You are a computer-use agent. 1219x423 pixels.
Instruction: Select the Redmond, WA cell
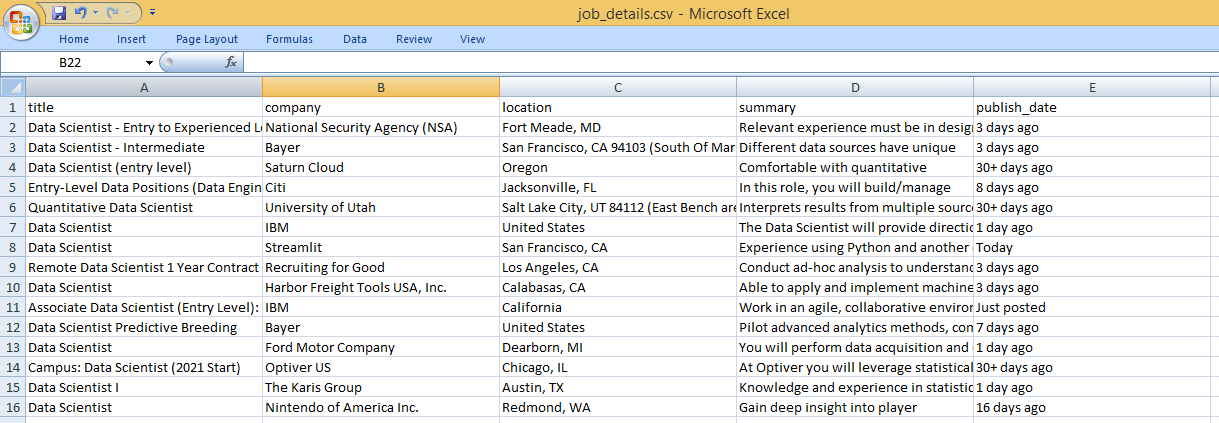[617, 407]
